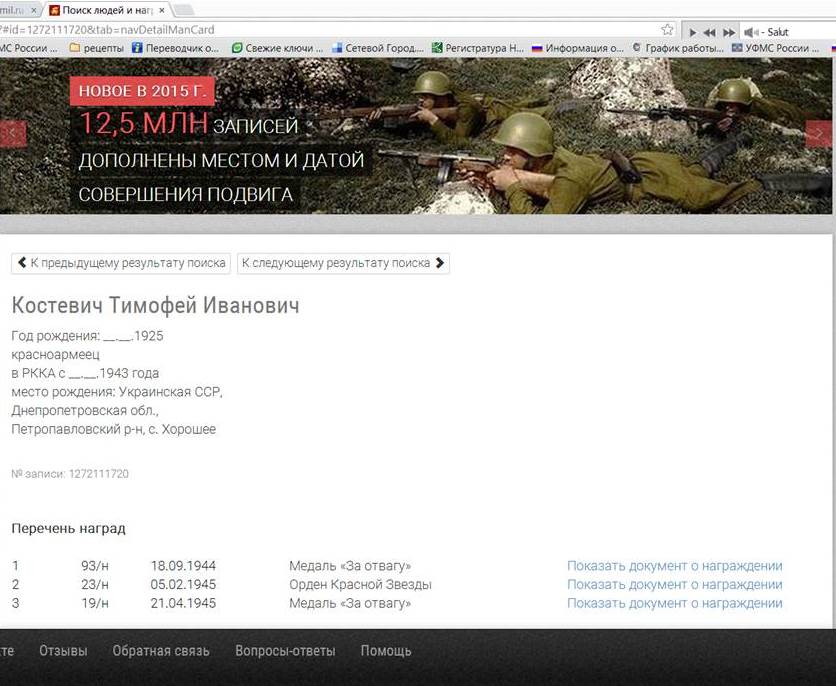Click the bookmark star in address bar
Image resolution: width=836 pixels, height=686 pixels.
tap(667, 30)
